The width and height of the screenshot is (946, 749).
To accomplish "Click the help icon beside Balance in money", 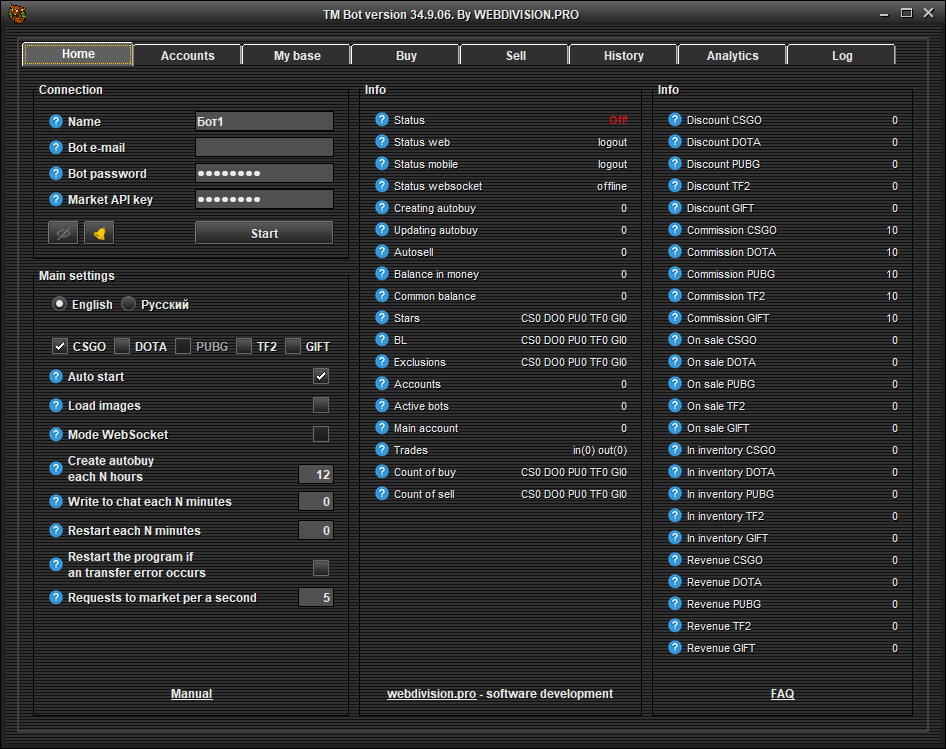I will 381,274.
